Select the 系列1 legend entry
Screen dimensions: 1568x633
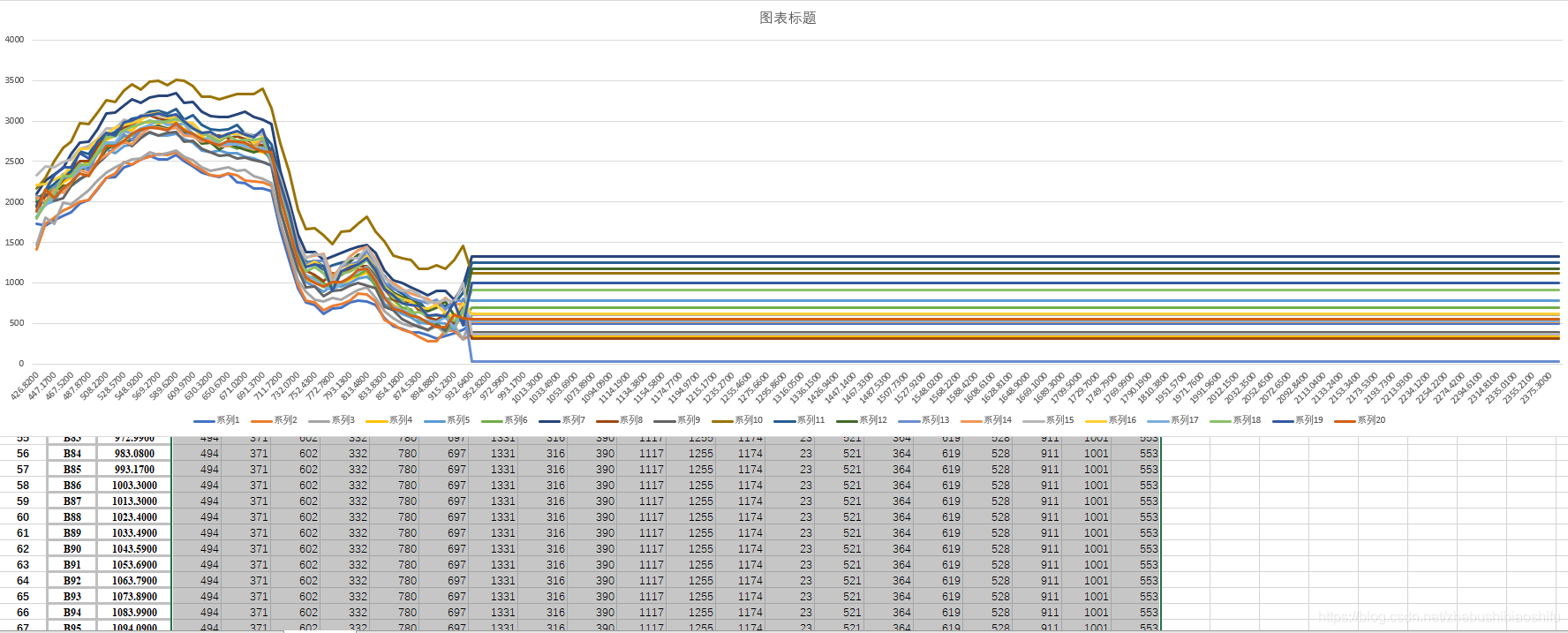click(216, 420)
